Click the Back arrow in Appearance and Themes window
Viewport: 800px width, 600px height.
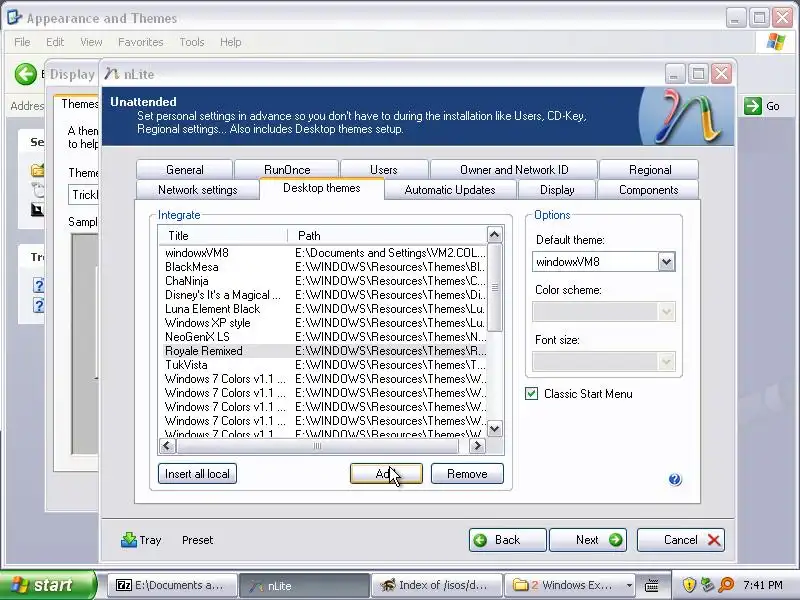(x=26, y=74)
